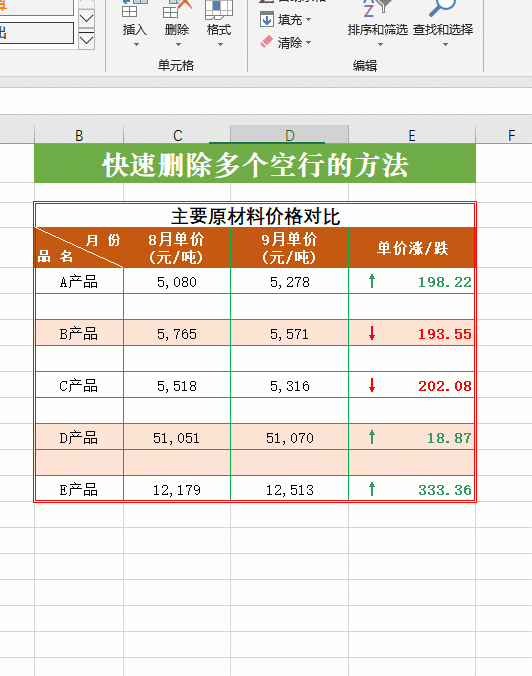Click the 清除 (Clear) eraser icon
This screenshot has height=676, width=532.
pyautogui.click(x=267, y=42)
